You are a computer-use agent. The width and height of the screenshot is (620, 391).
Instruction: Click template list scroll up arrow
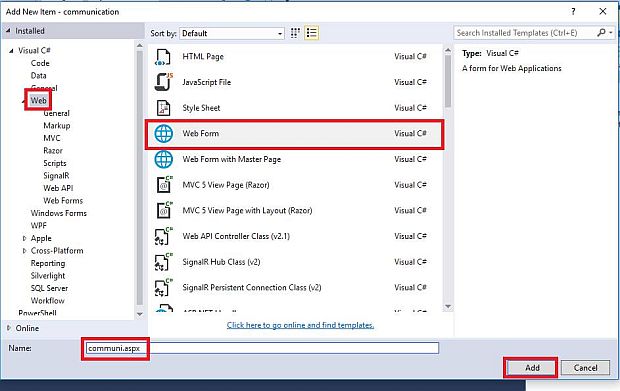pyautogui.click(x=448, y=50)
